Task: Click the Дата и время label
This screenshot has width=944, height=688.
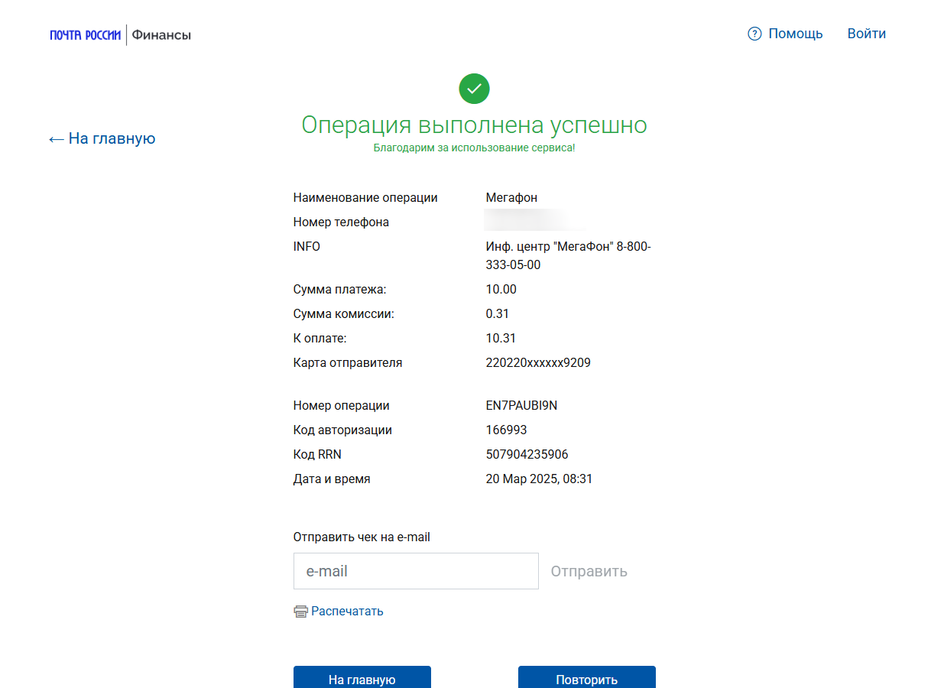Action: point(332,479)
